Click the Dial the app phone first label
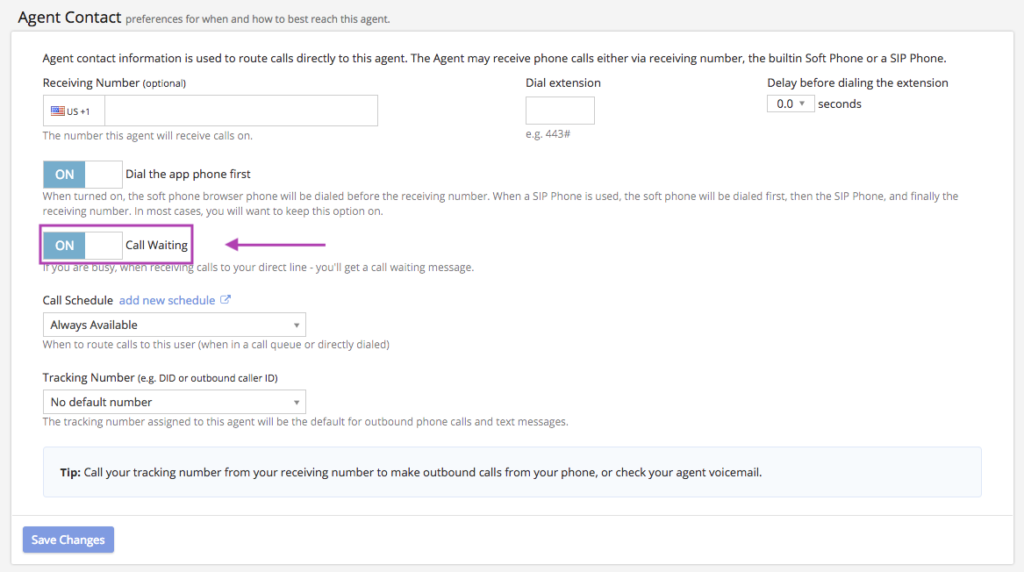Viewport: 1024px width, 572px height. click(x=187, y=174)
